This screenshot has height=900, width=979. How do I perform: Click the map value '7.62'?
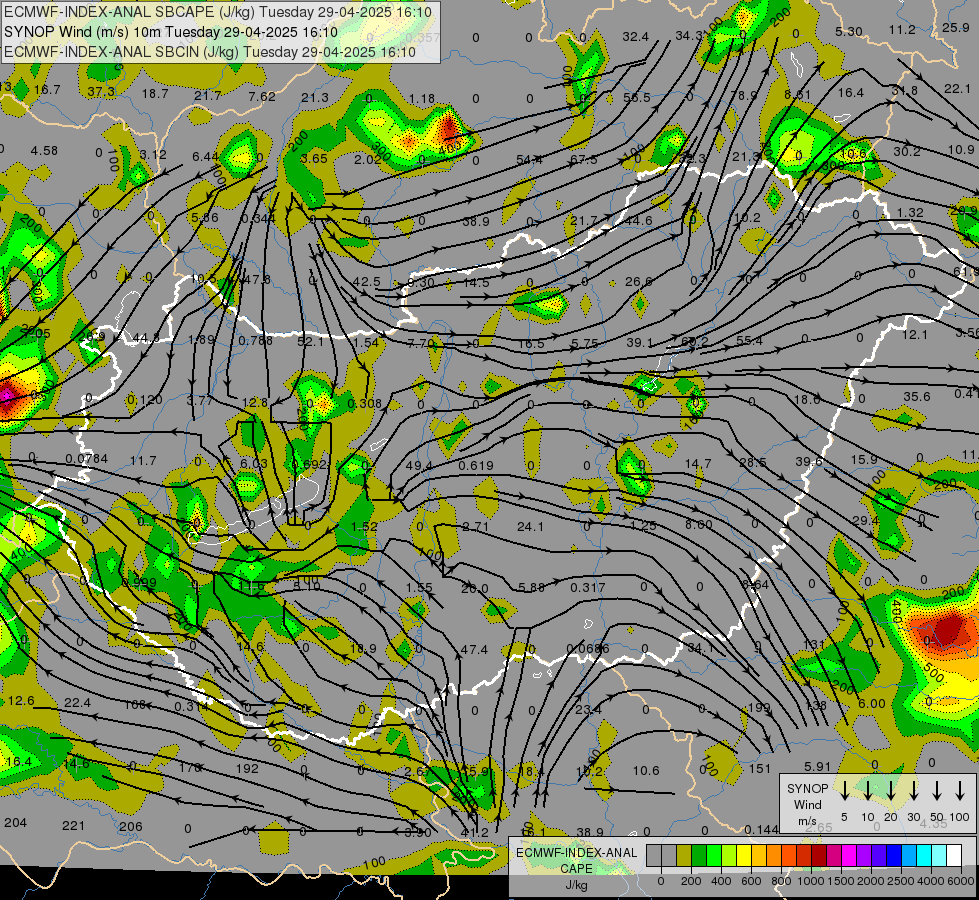pyautogui.click(x=262, y=96)
